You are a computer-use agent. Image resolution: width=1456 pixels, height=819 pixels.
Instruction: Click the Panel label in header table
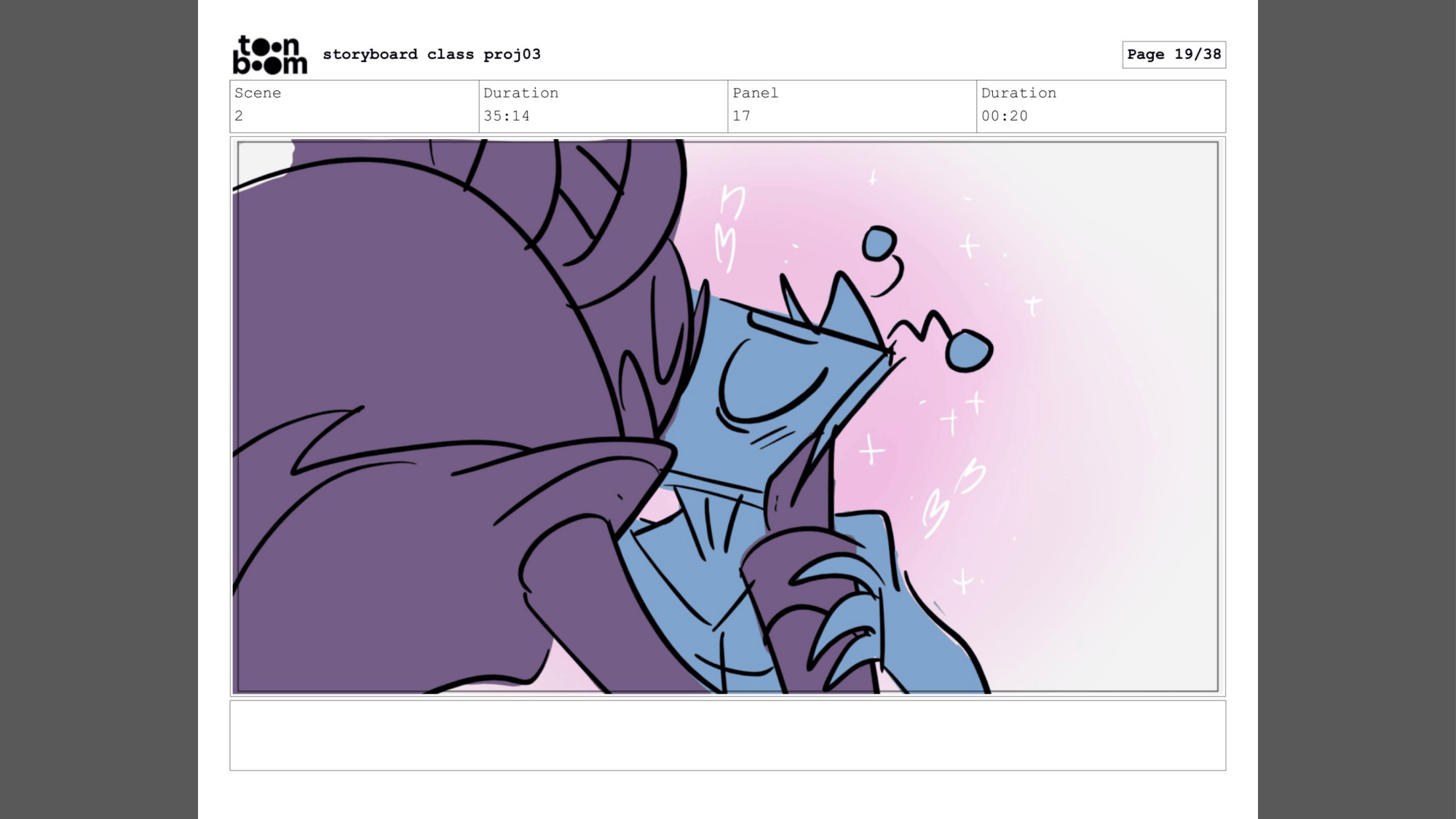[755, 93]
